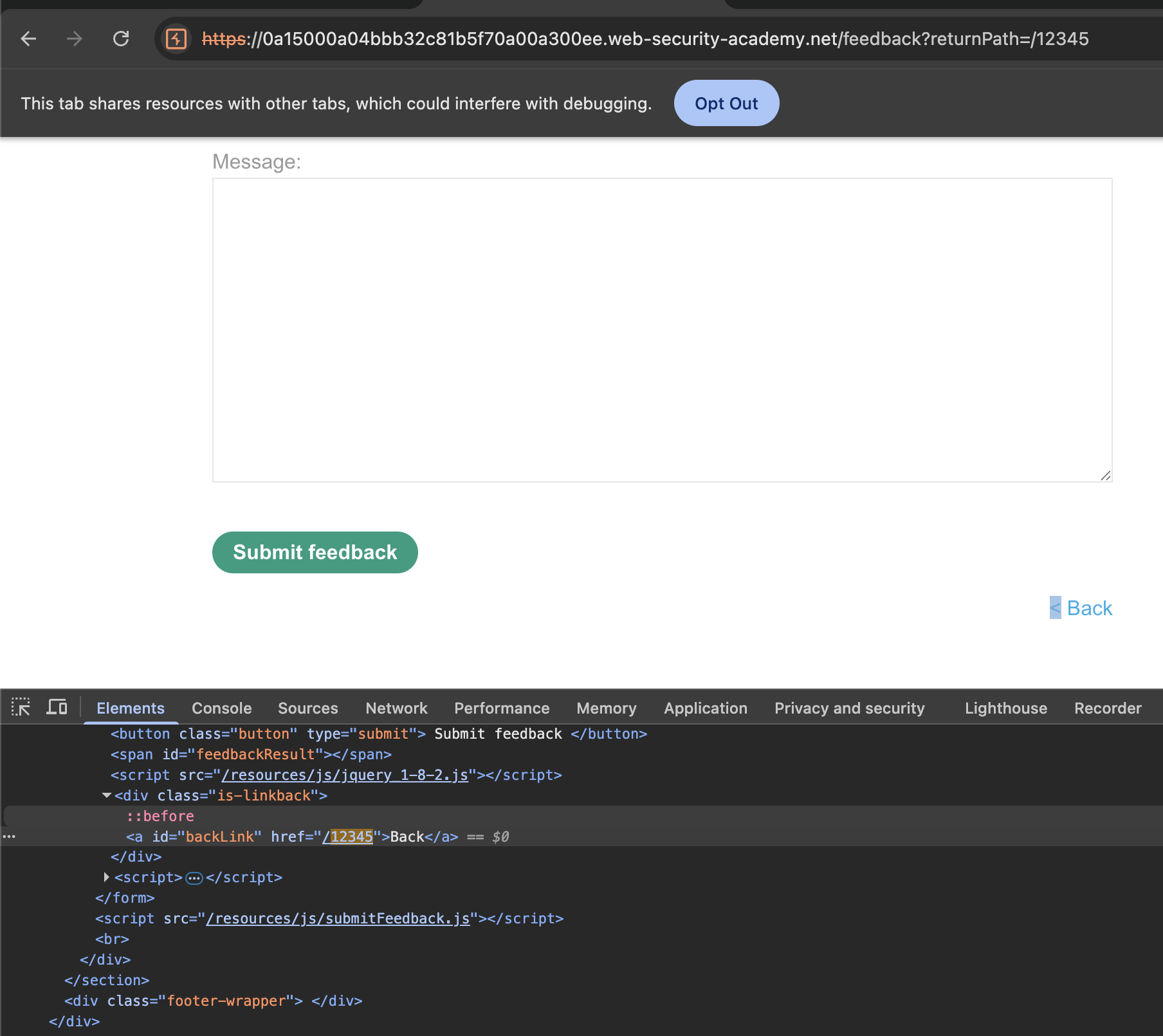Viewport: 1163px width, 1036px height.
Task: Open the three-dots gutter menu beside backLink row
Action: click(x=9, y=837)
